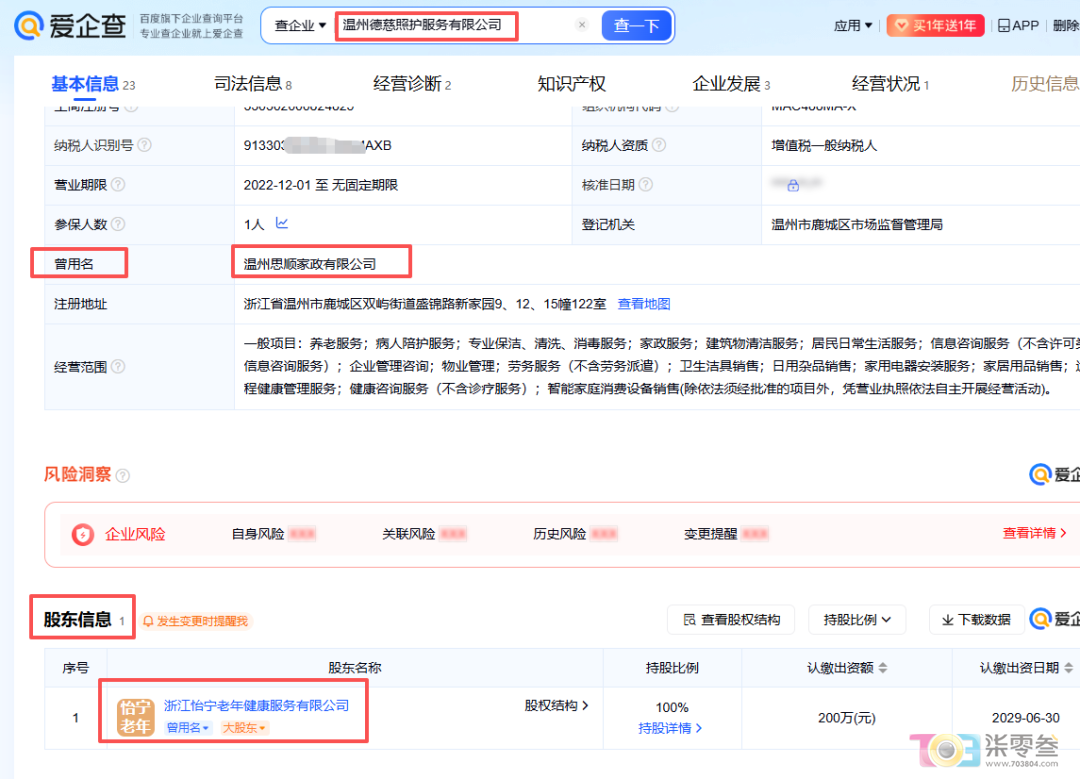This screenshot has width=1080, height=779.
Task: Click the 历史风险 item
Action: [575, 534]
